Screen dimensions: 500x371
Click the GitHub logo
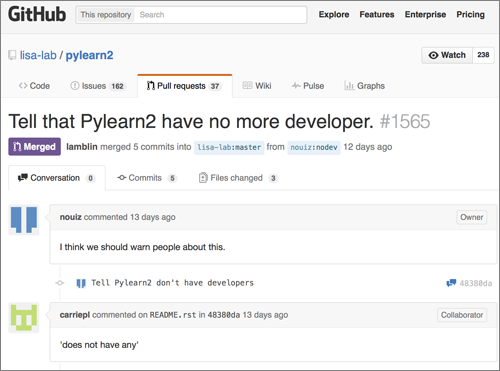(37, 15)
